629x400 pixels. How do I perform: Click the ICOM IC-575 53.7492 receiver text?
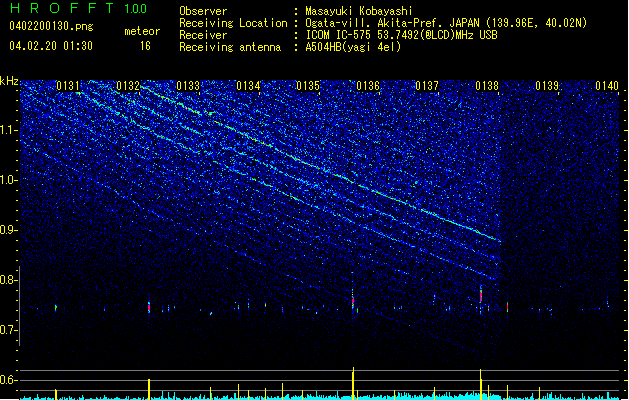point(401,35)
